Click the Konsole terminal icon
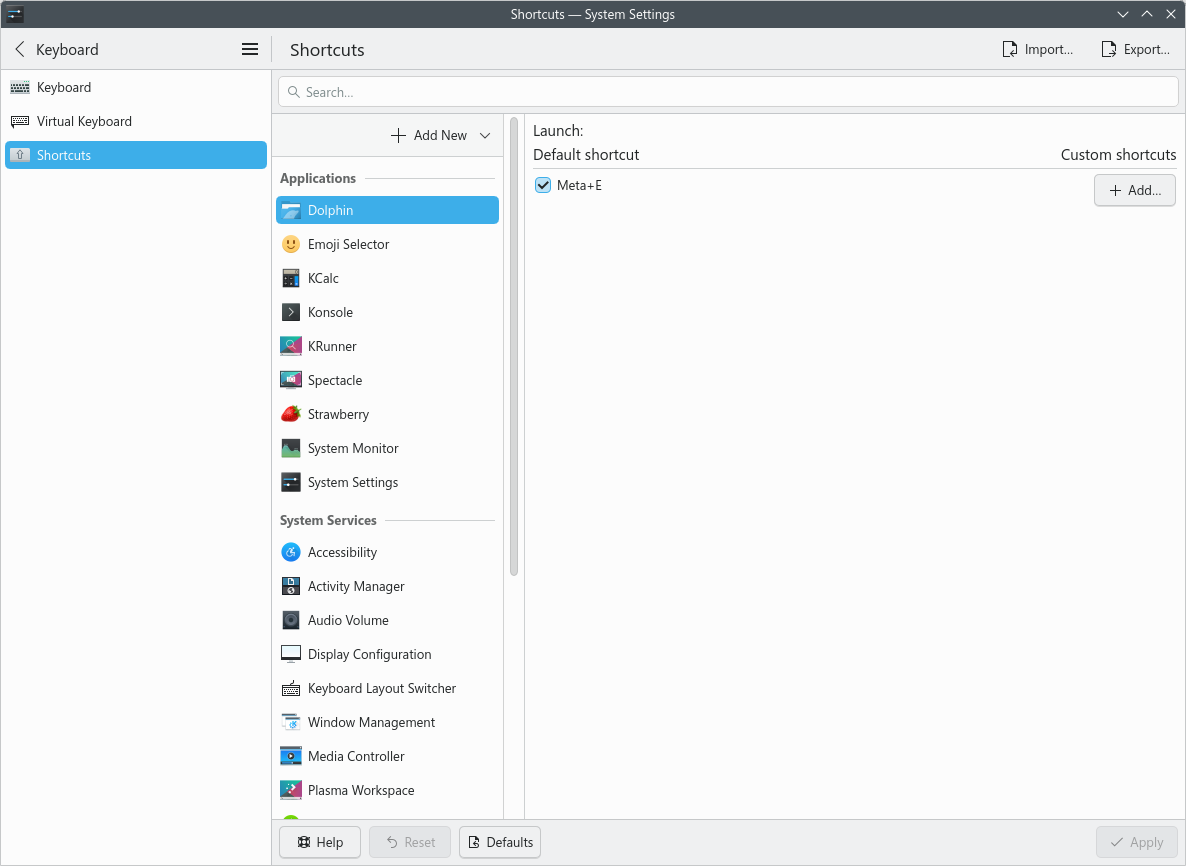This screenshot has width=1186, height=866. 291,312
